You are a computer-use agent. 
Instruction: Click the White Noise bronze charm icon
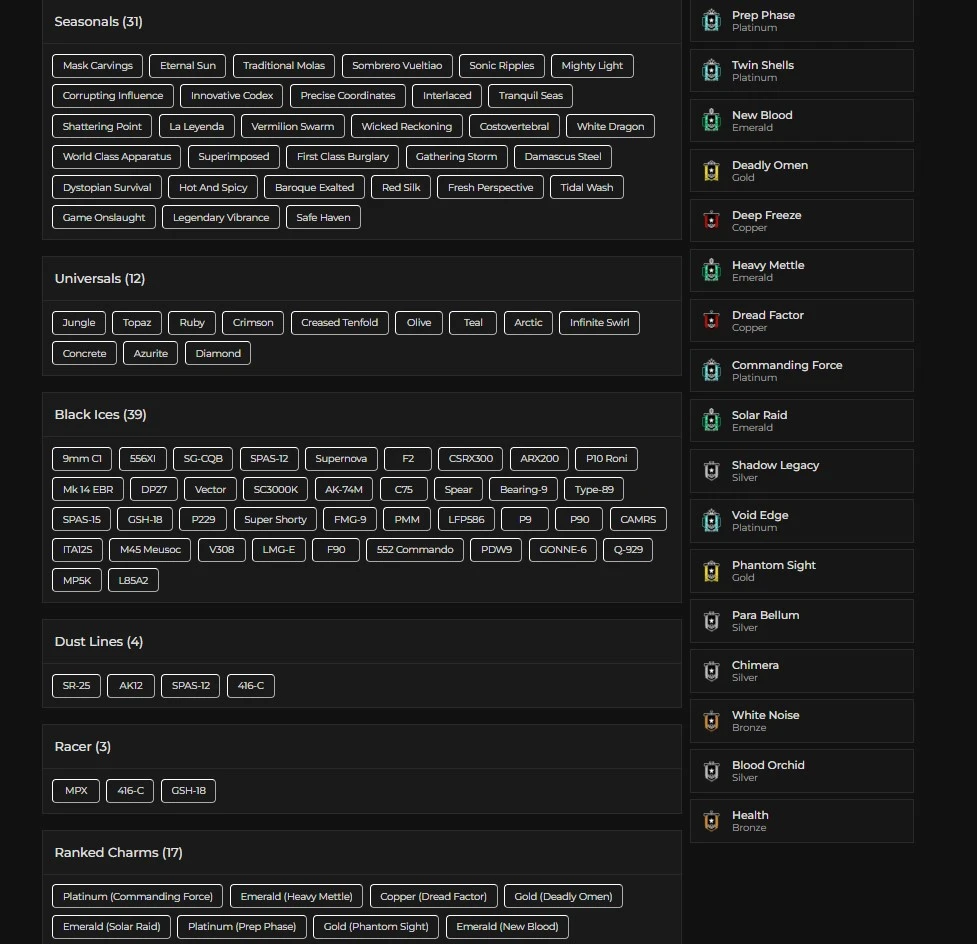(711, 721)
